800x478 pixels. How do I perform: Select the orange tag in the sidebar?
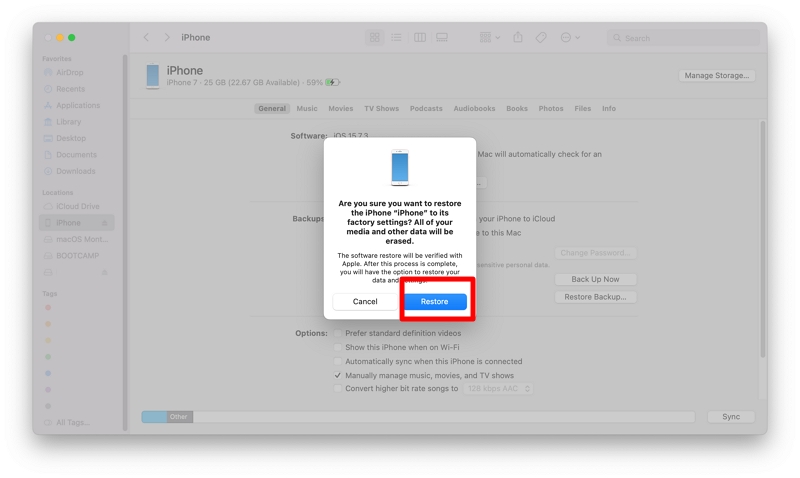pos(48,324)
